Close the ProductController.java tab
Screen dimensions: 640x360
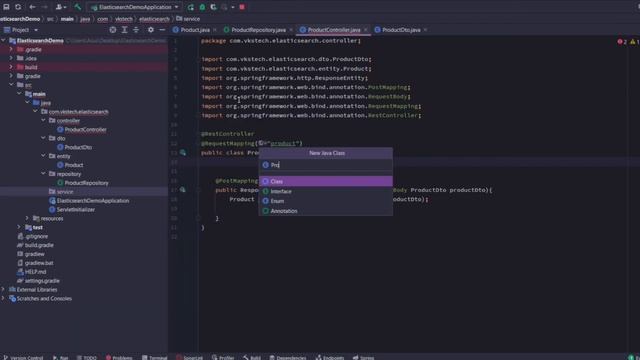click(365, 30)
